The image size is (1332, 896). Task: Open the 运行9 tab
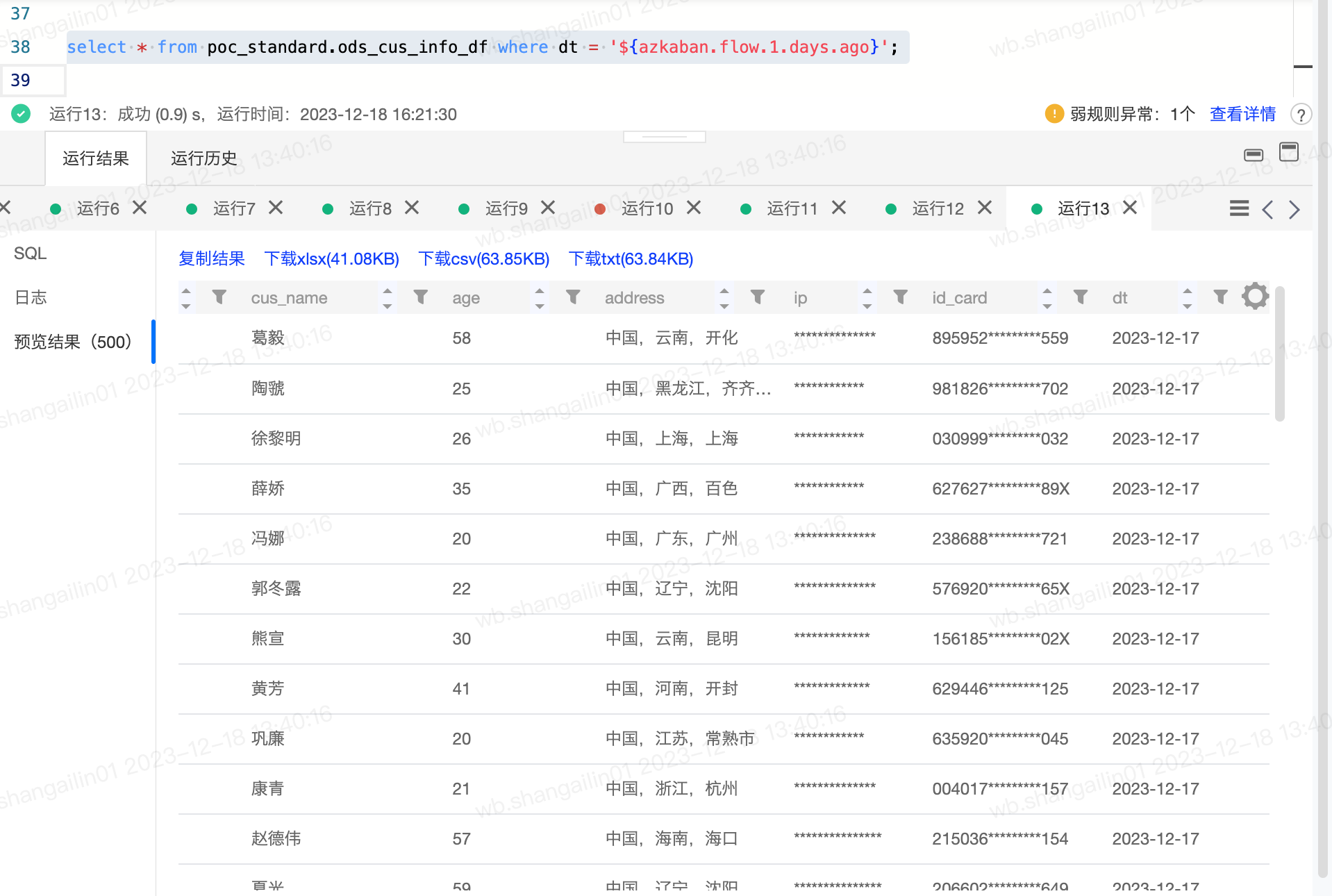pos(506,208)
